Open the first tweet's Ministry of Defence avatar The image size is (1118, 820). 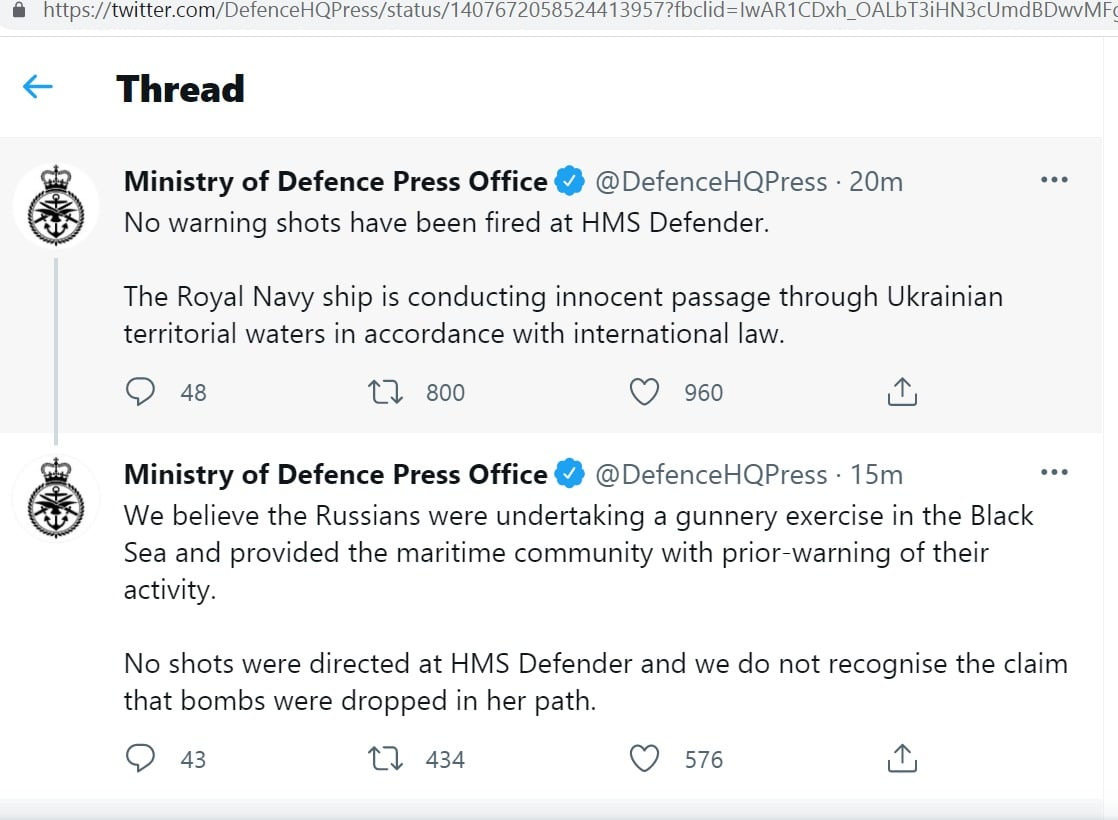(x=56, y=206)
